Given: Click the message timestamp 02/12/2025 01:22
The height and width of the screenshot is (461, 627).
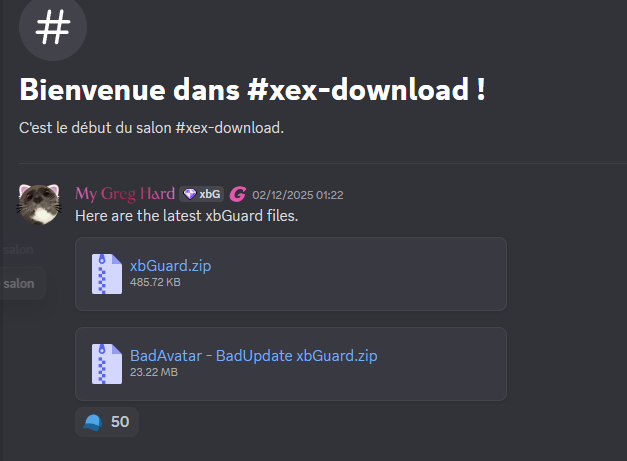Looking at the screenshot, I should (298, 195).
